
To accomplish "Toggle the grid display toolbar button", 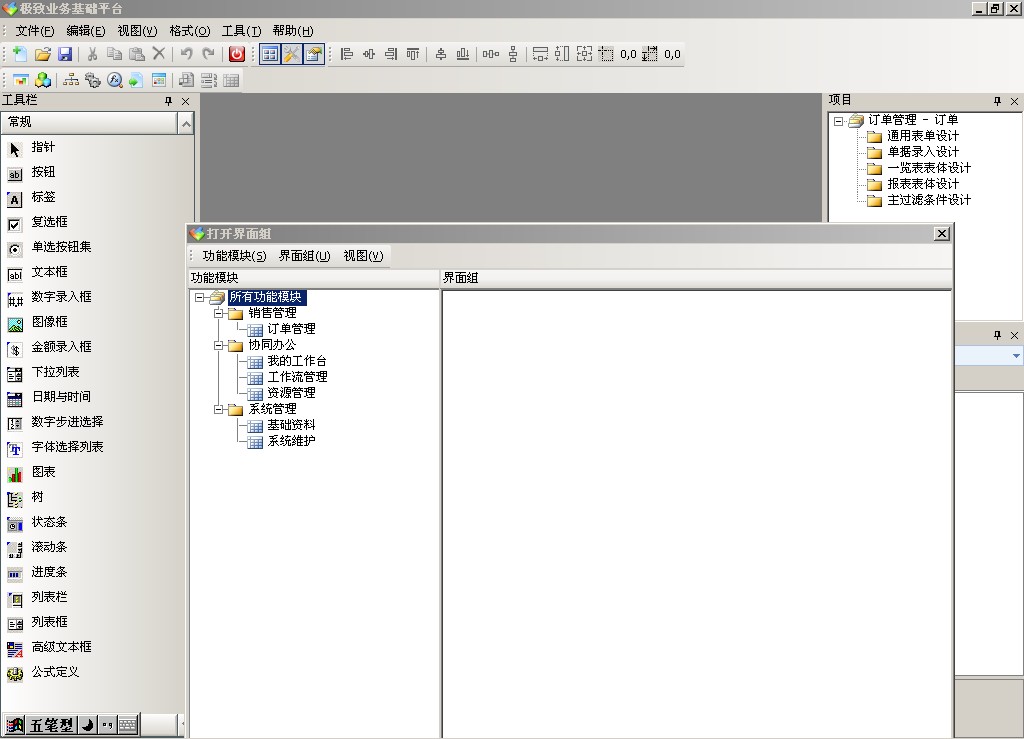I will pos(269,54).
